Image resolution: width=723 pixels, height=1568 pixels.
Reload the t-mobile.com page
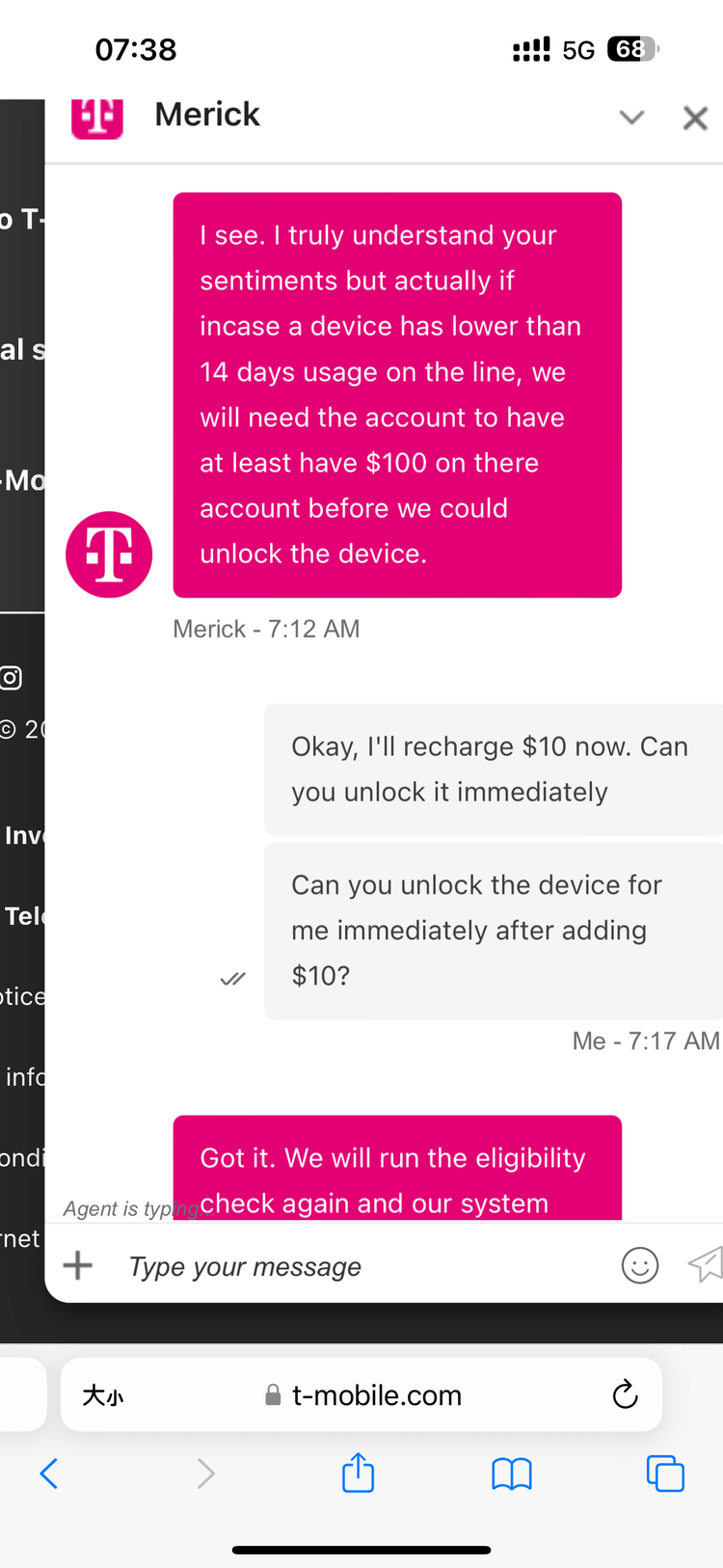point(625,1394)
